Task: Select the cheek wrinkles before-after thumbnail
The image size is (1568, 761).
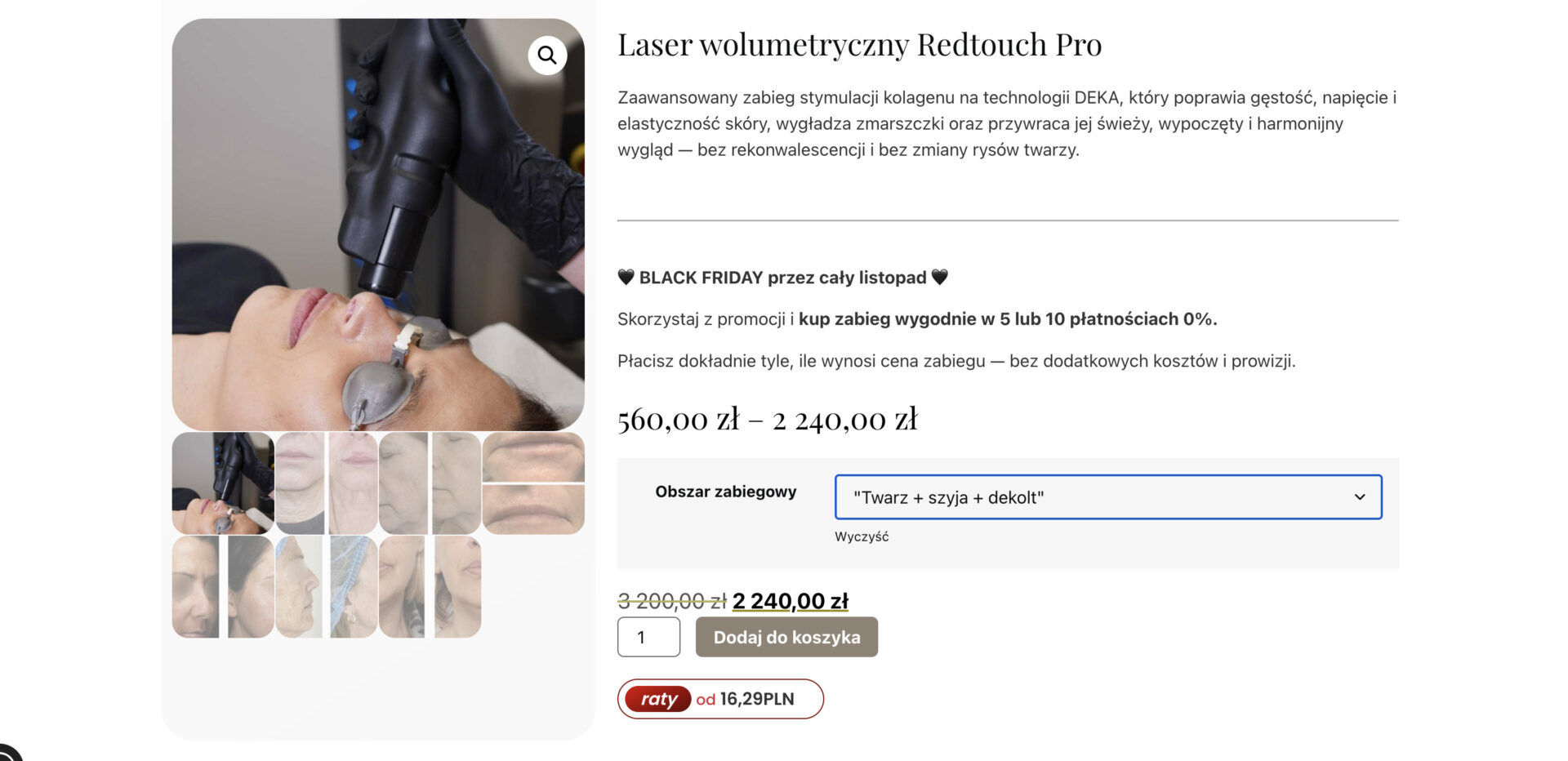Action: (430, 483)
